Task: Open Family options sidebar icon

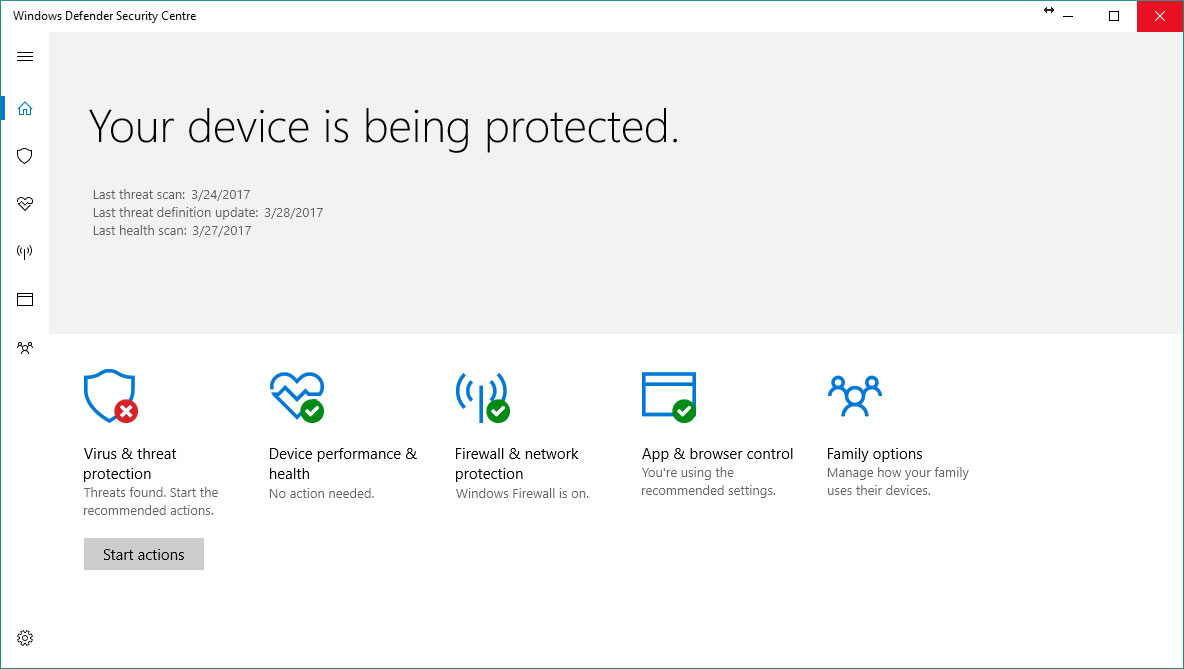Action: pyautogui.click(x=25, y=348)
